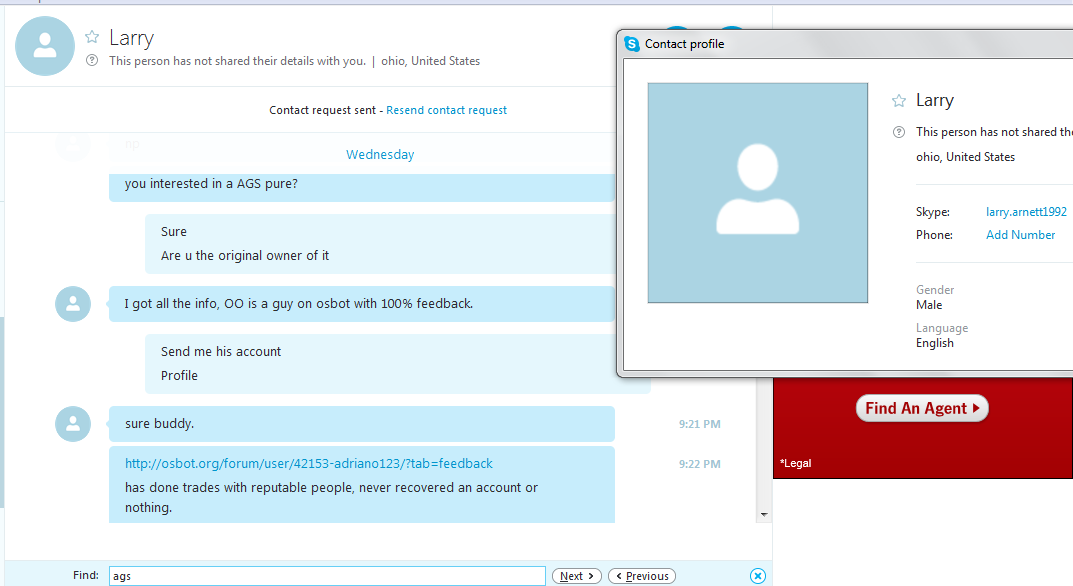Click the English language value in profile

[x=935, y=343]
